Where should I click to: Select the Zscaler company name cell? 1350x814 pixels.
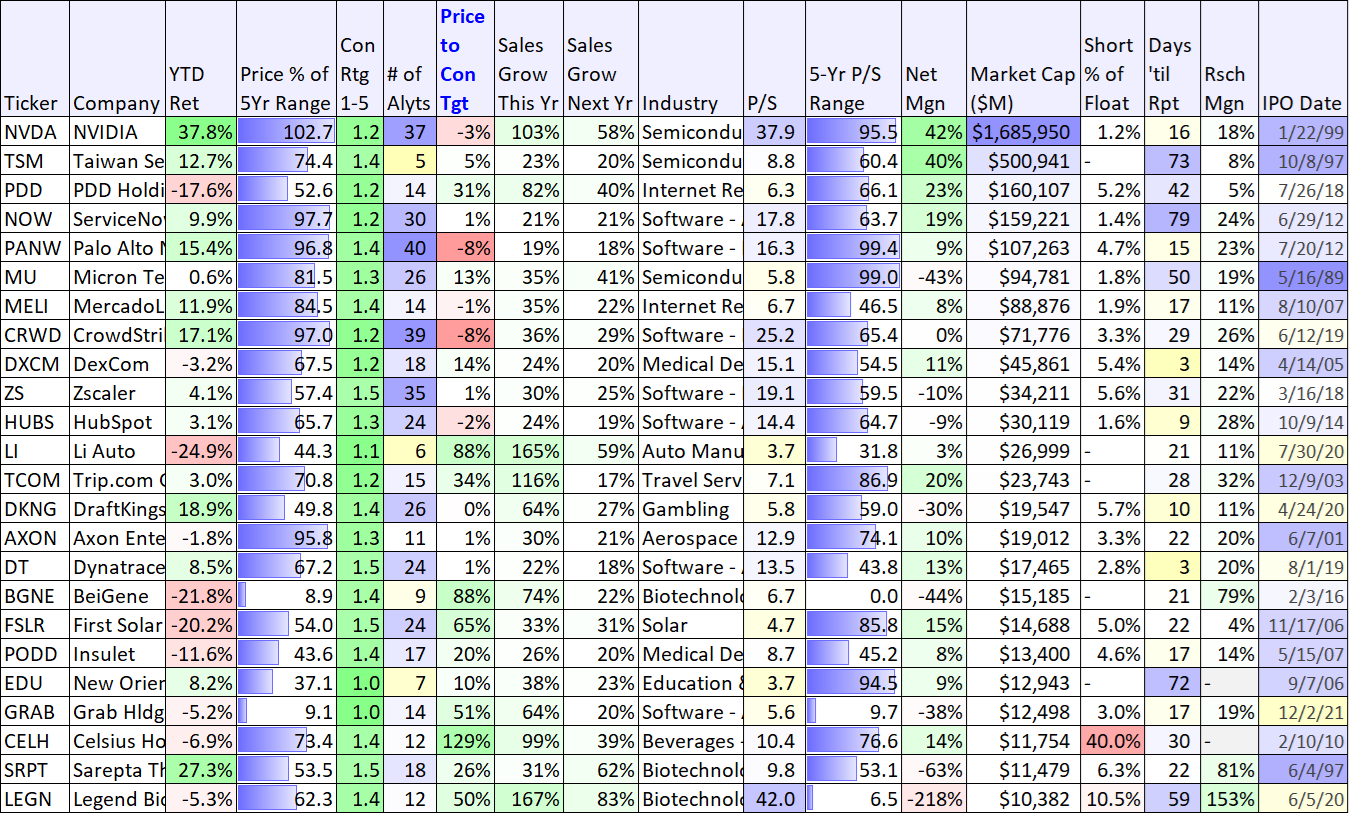click(x=117, y=393)
